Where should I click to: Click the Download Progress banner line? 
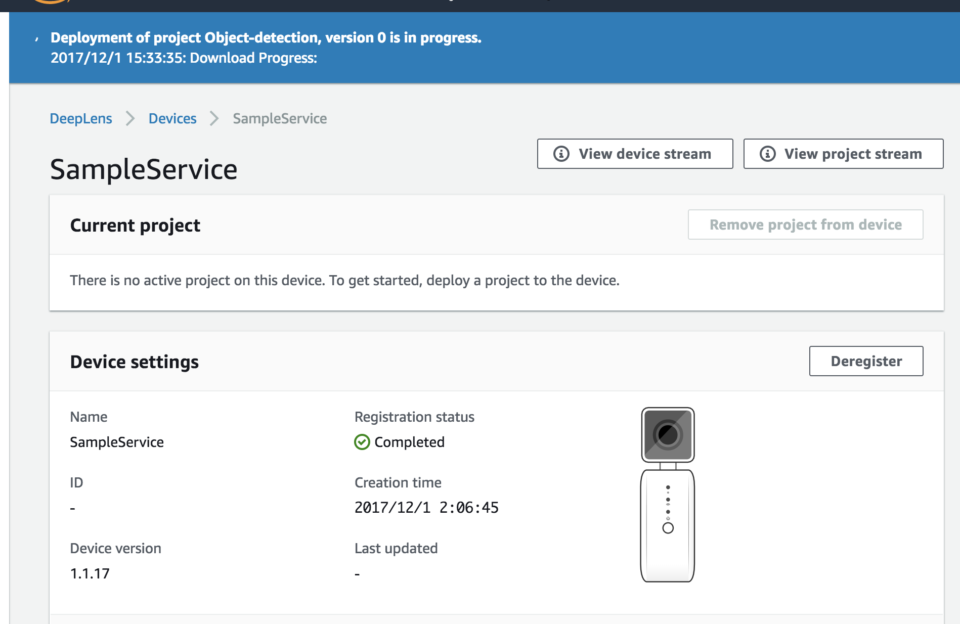tap(184, 58)
